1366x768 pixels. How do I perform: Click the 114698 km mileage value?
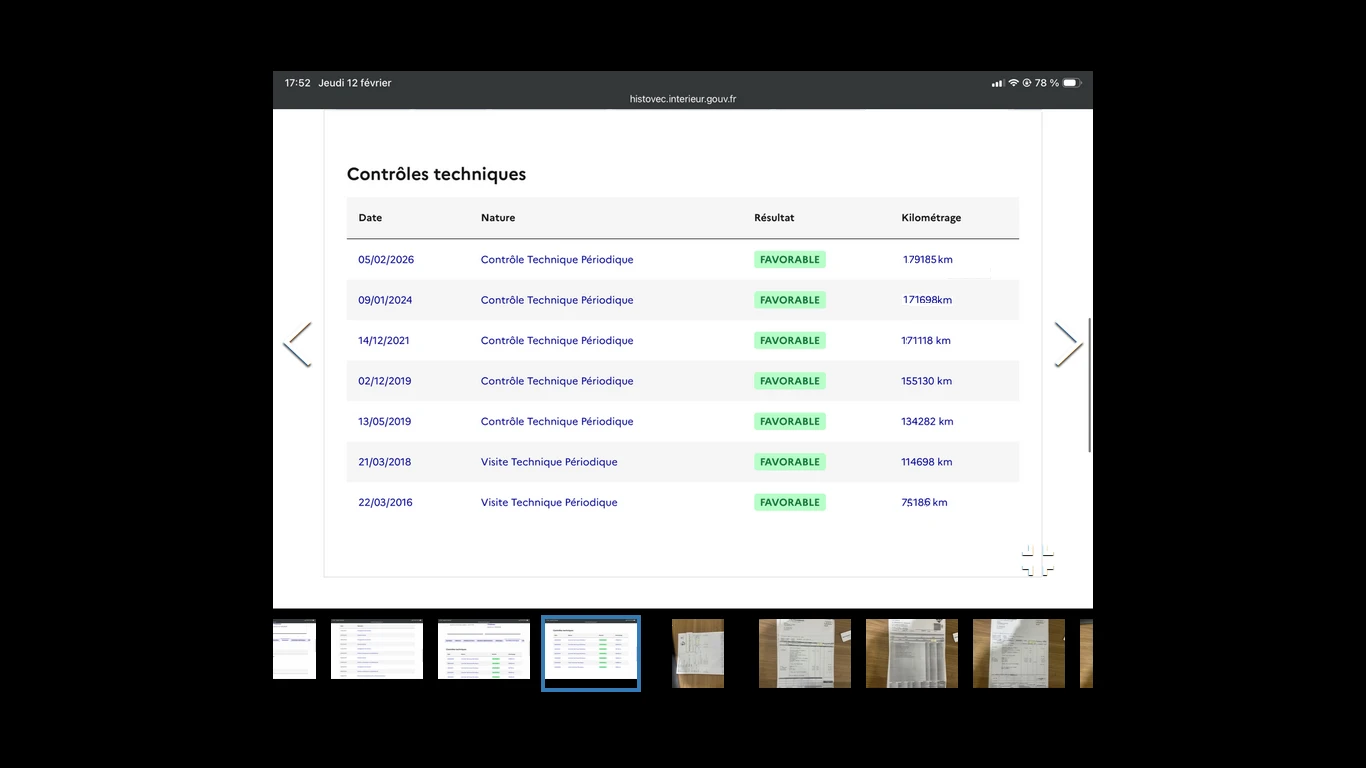pyautogui.click(x=927, y=462)
